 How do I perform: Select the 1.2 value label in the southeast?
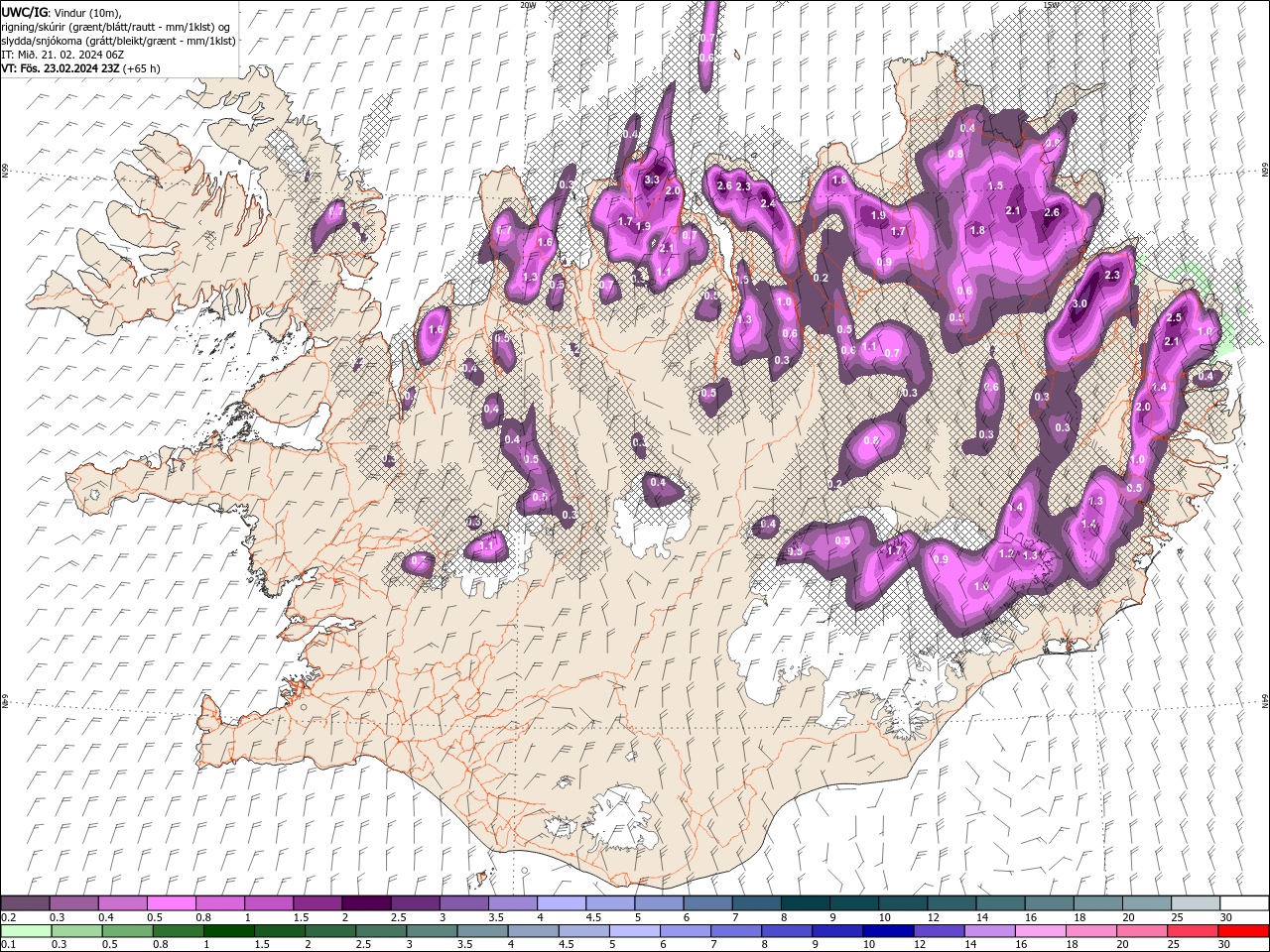(1006, 554)
